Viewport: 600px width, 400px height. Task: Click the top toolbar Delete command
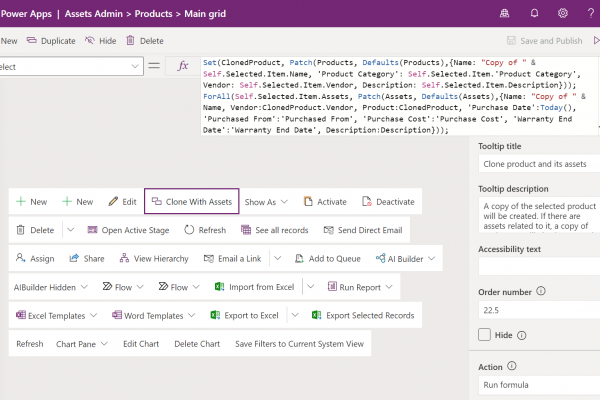145,41
